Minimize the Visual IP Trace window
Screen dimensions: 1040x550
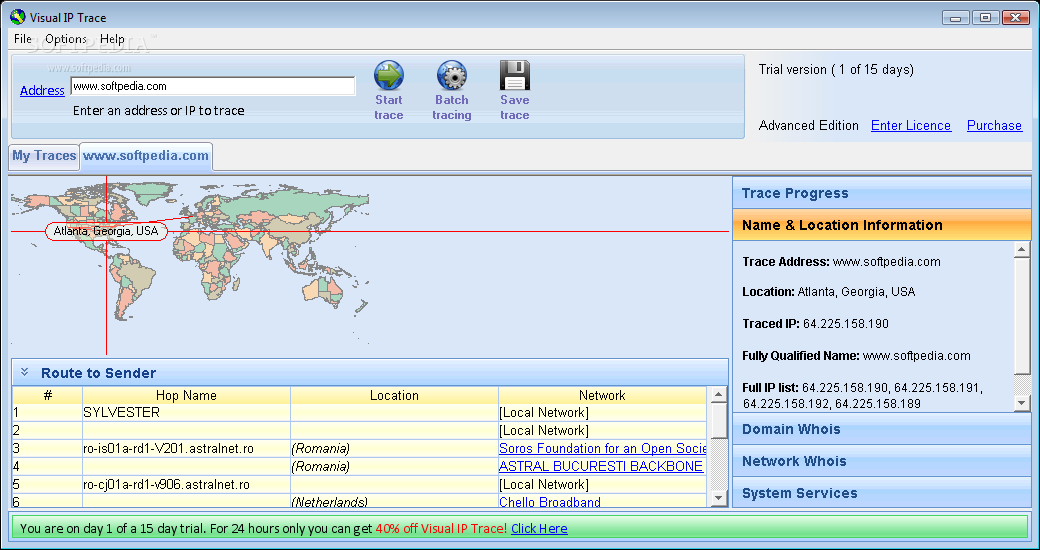pyautogui.click(x=956, y=18)
